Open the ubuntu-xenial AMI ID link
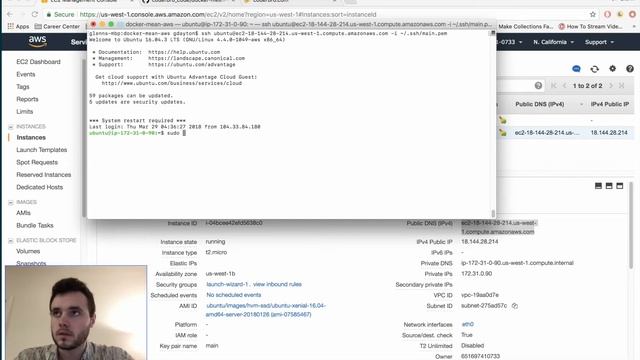Viewport: 640px width, 360px height. pos(265,310)
